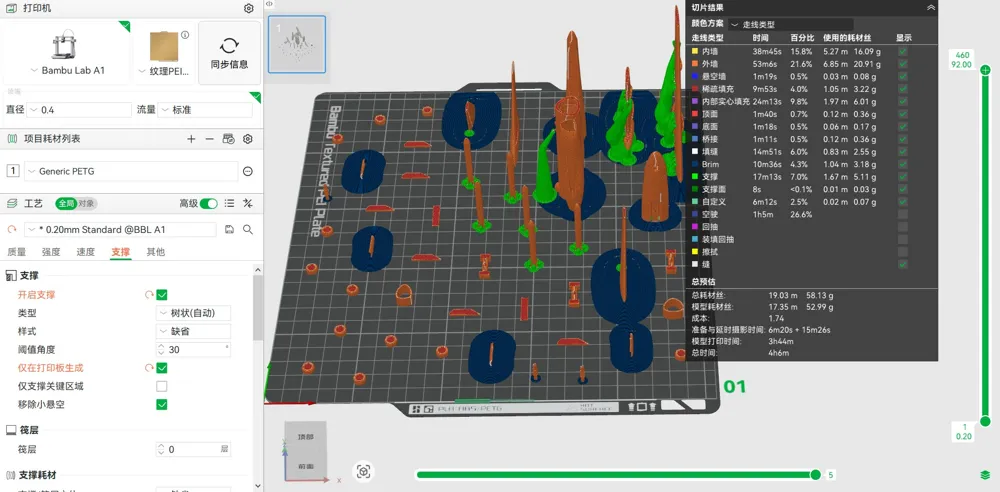Check the 仅支撑关键区域 checkbox

pyautogui.click(x=162, y=386)
